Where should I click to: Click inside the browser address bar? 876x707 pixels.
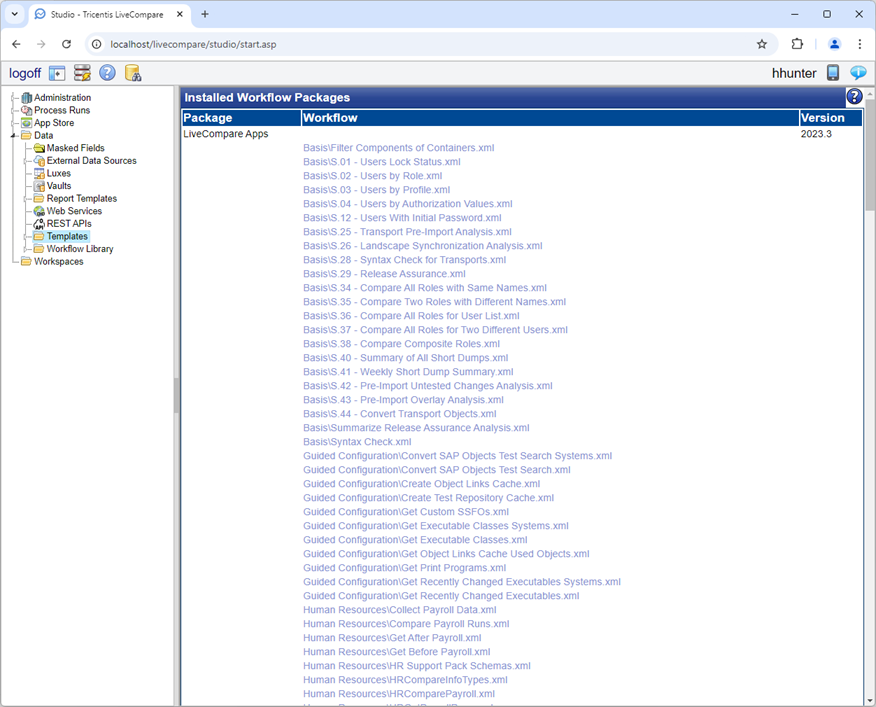click(400, 44)
